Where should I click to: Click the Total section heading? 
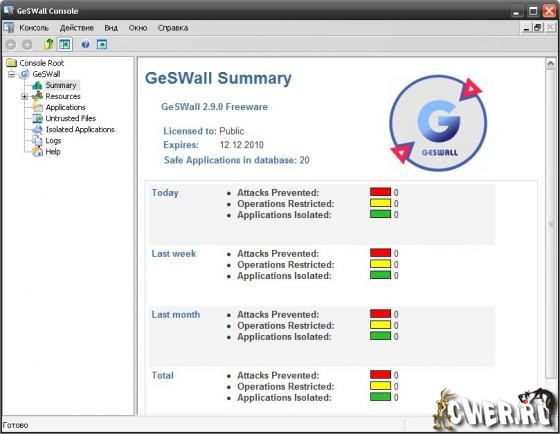(162, 375)
